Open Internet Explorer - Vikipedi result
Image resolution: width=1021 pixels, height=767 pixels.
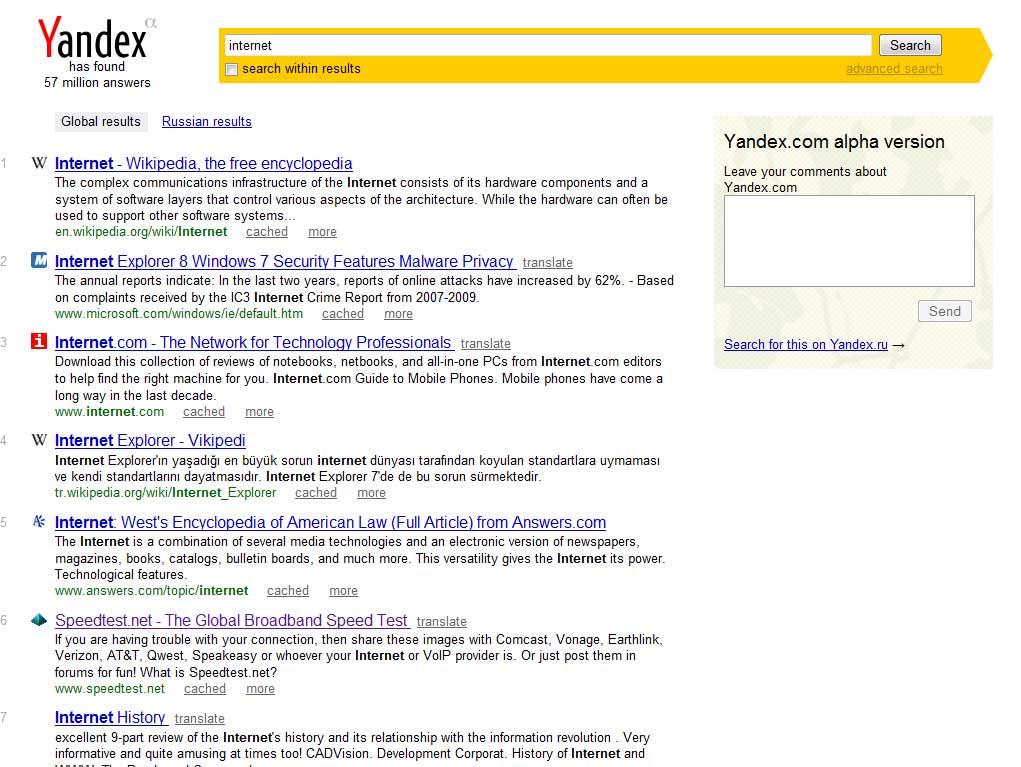point(150,441)
